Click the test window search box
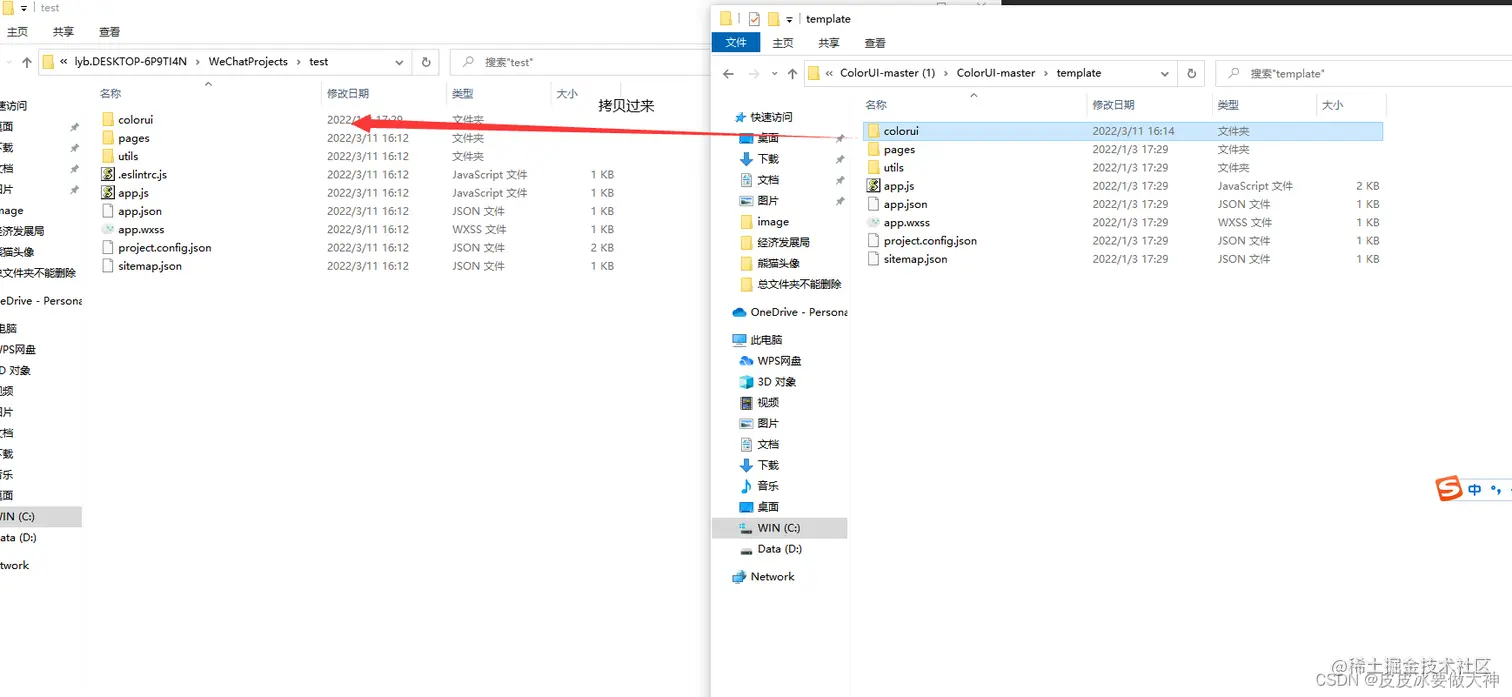The height and width of the screenshot is (697, 1512). coord(580,61)
